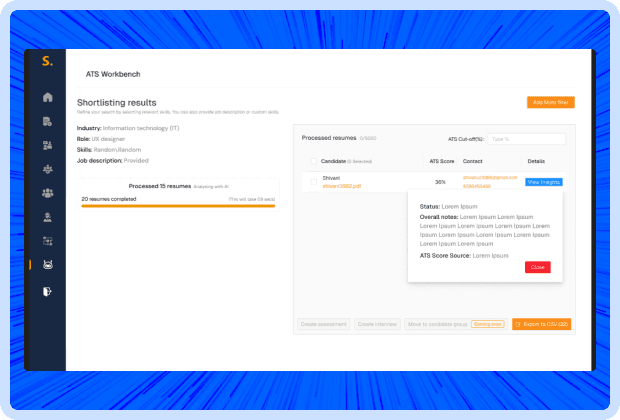Click Job description: Provided text
Image resolution: width=620 pixels, height=420 pixels.
coord(113,161)
